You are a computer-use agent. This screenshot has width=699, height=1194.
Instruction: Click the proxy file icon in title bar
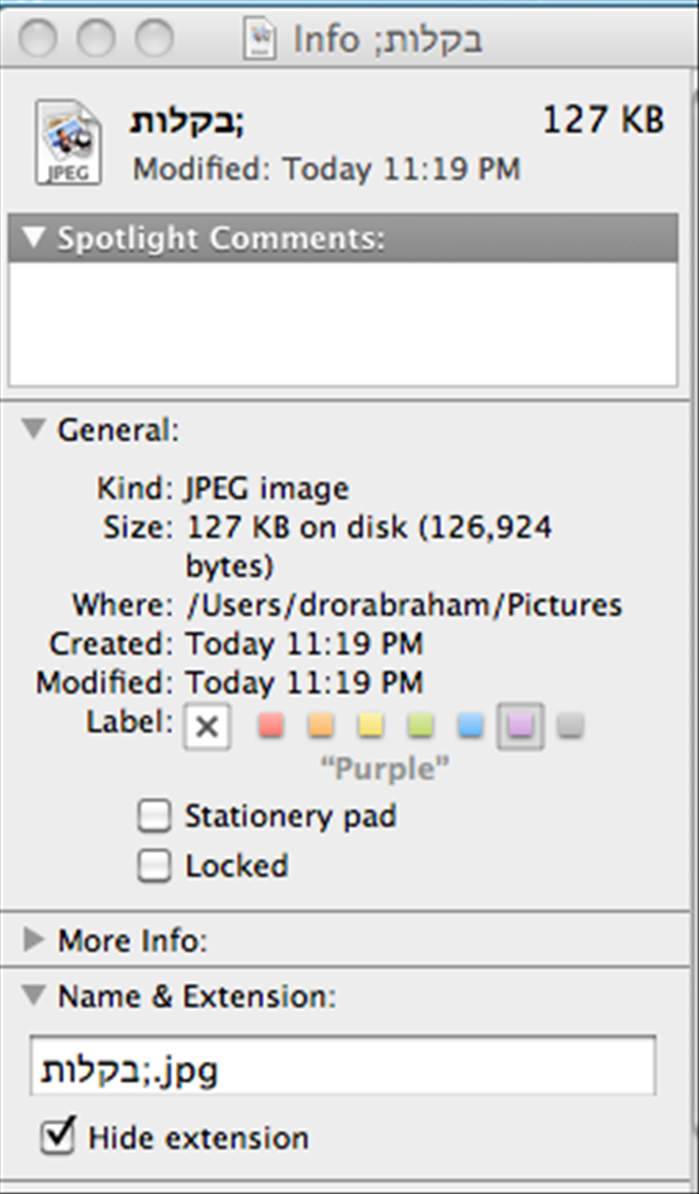click(260, 38)
